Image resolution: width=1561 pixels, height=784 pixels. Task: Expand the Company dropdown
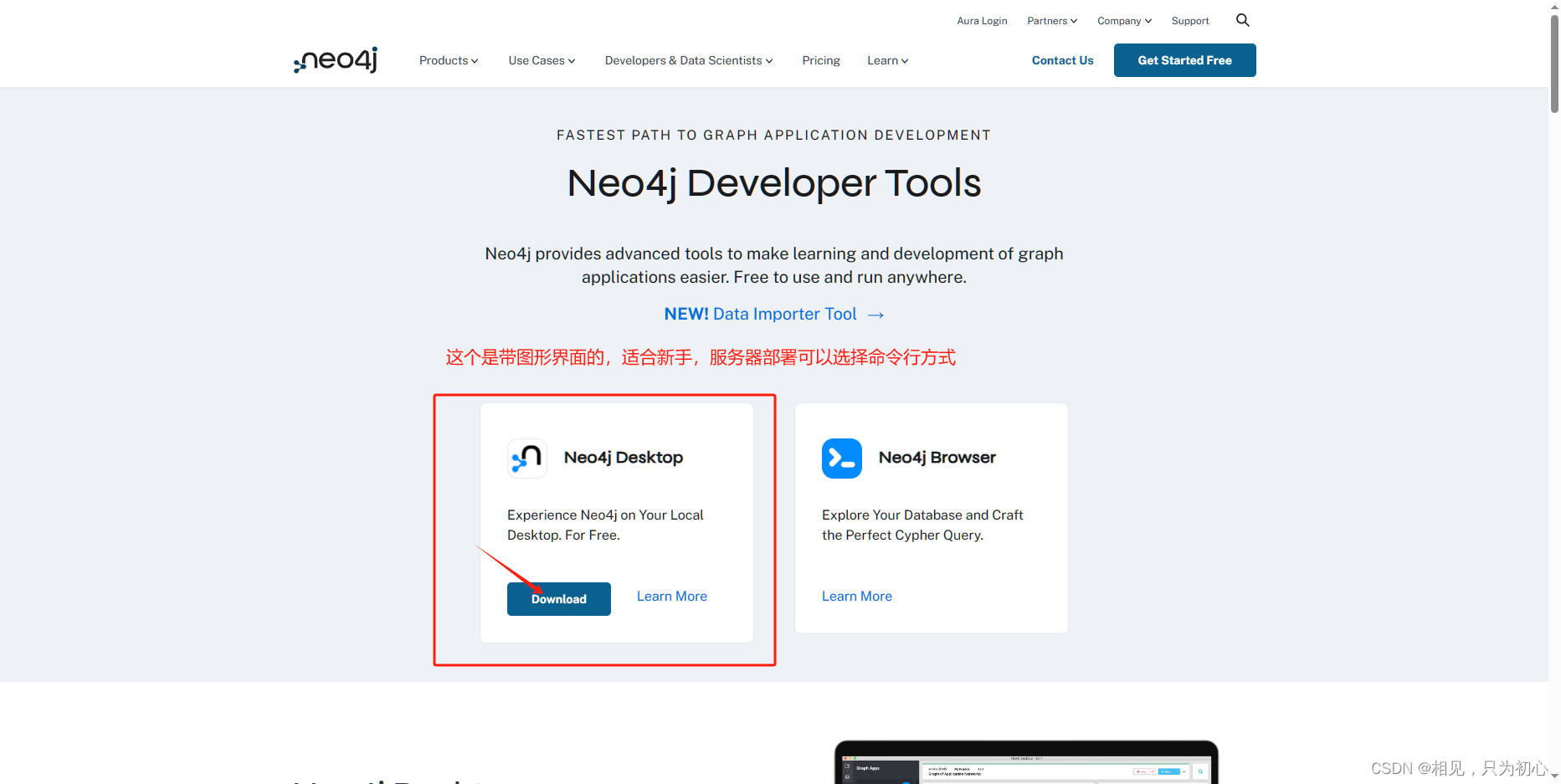point(1124,21)
